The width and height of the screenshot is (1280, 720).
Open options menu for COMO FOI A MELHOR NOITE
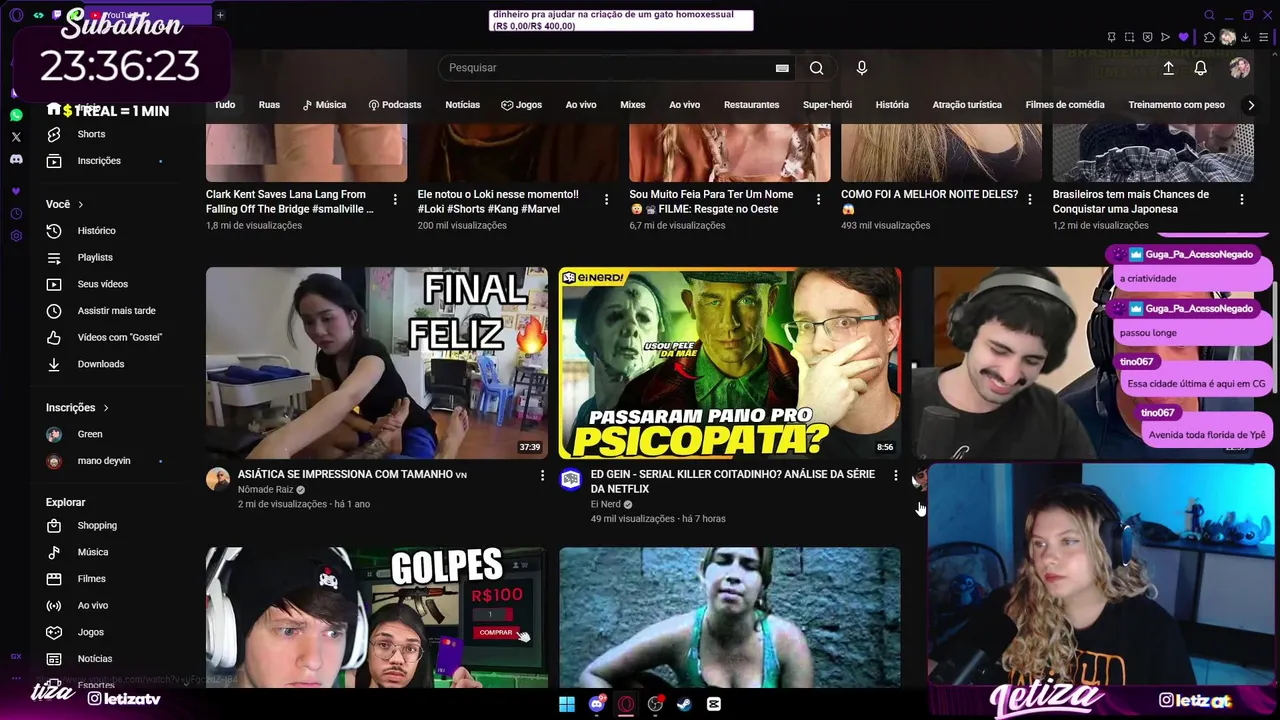(x=1030, y=200)
